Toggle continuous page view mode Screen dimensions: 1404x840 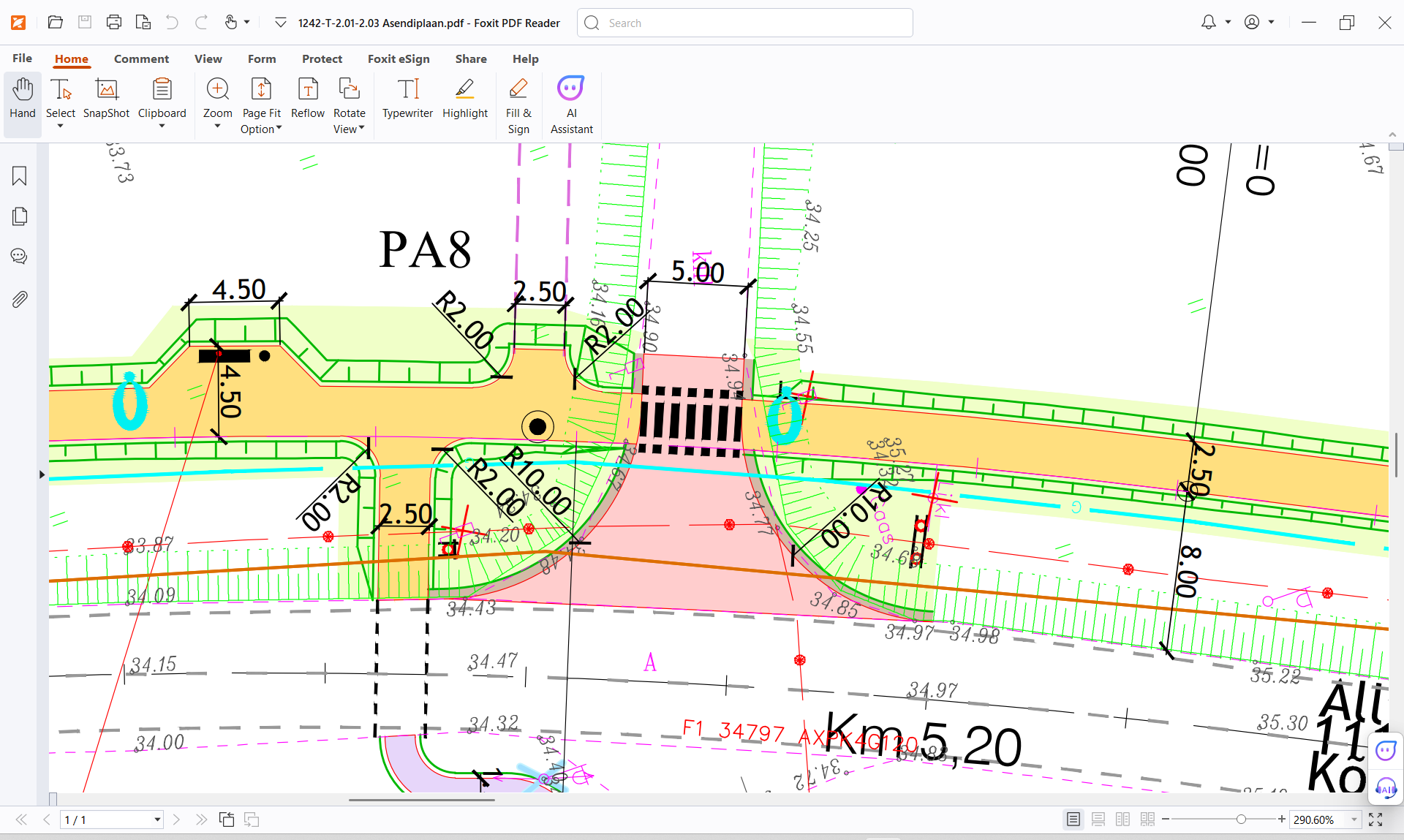[1098, 820]
